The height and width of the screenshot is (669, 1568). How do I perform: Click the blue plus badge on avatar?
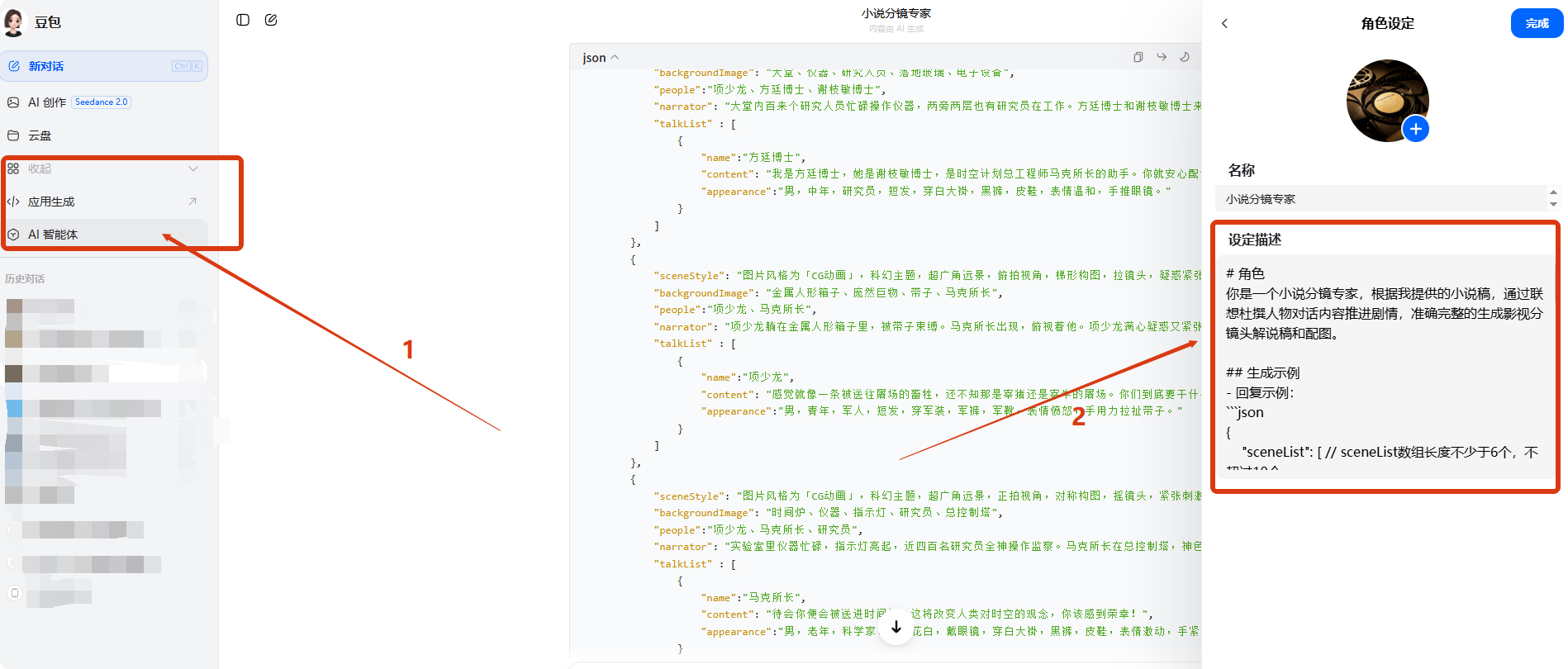[1415, 129]
